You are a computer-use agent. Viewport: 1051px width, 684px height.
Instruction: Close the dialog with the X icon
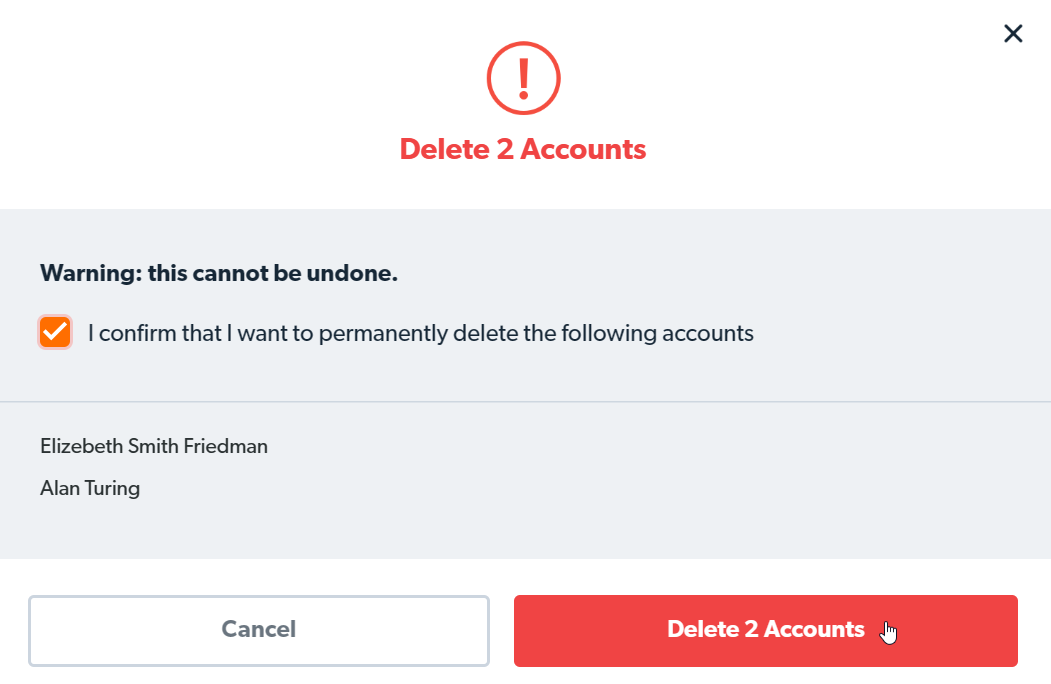(x=1013, y=34)
